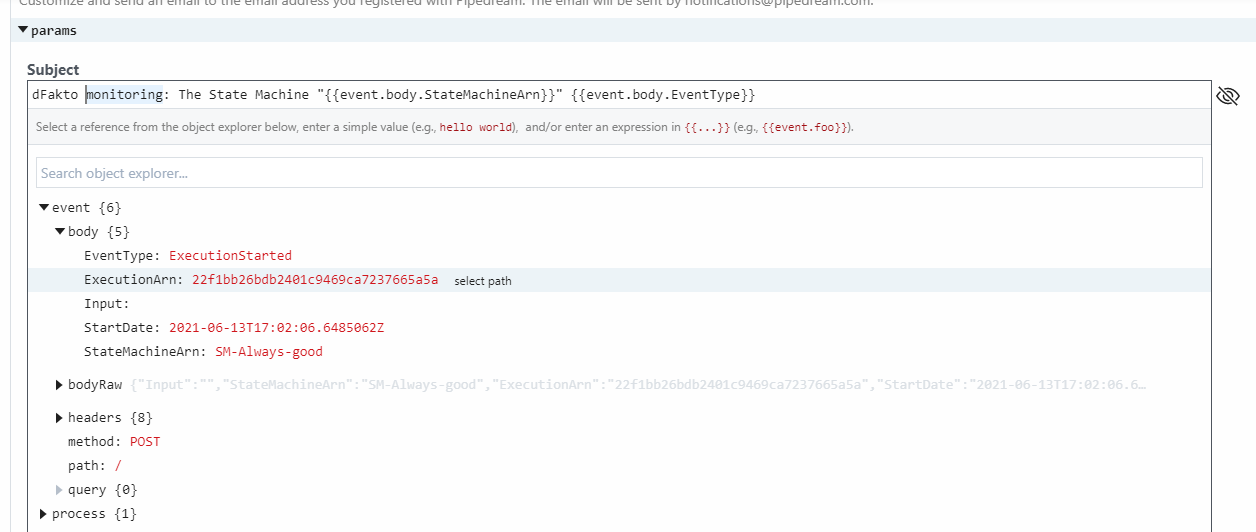The width and height of the screenshot is (1256, 532).
Task: Expand the bodyRaw node
Action: pyautogui.click(x=60, y=385)
